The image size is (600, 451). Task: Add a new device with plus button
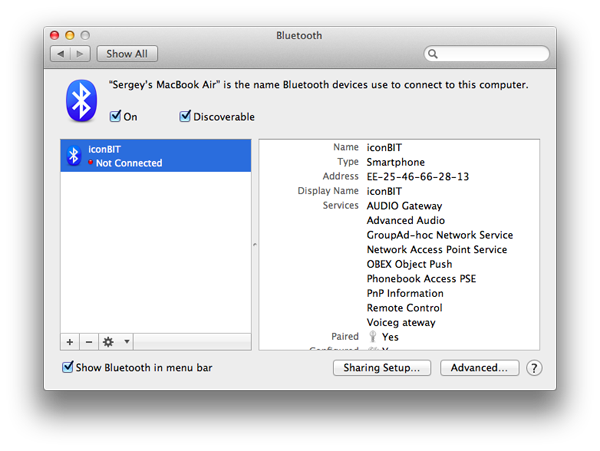tap(70, 342)
